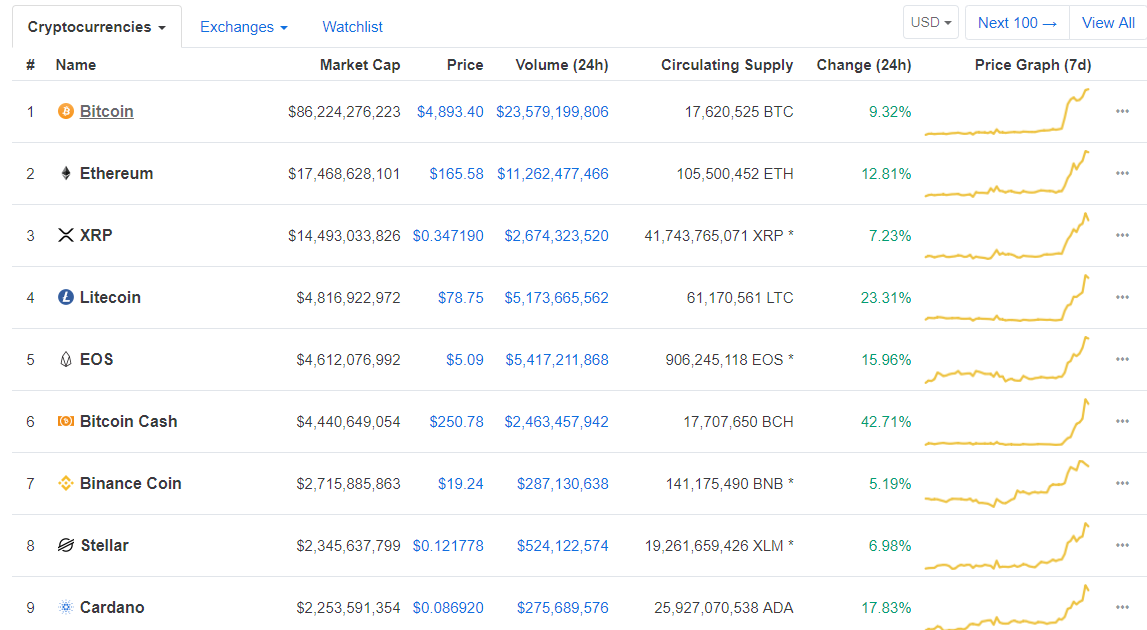Viewport: 1147px width, 630px height.
Task: Click XRP price $0.347190
Action: [x=448, y=236]
